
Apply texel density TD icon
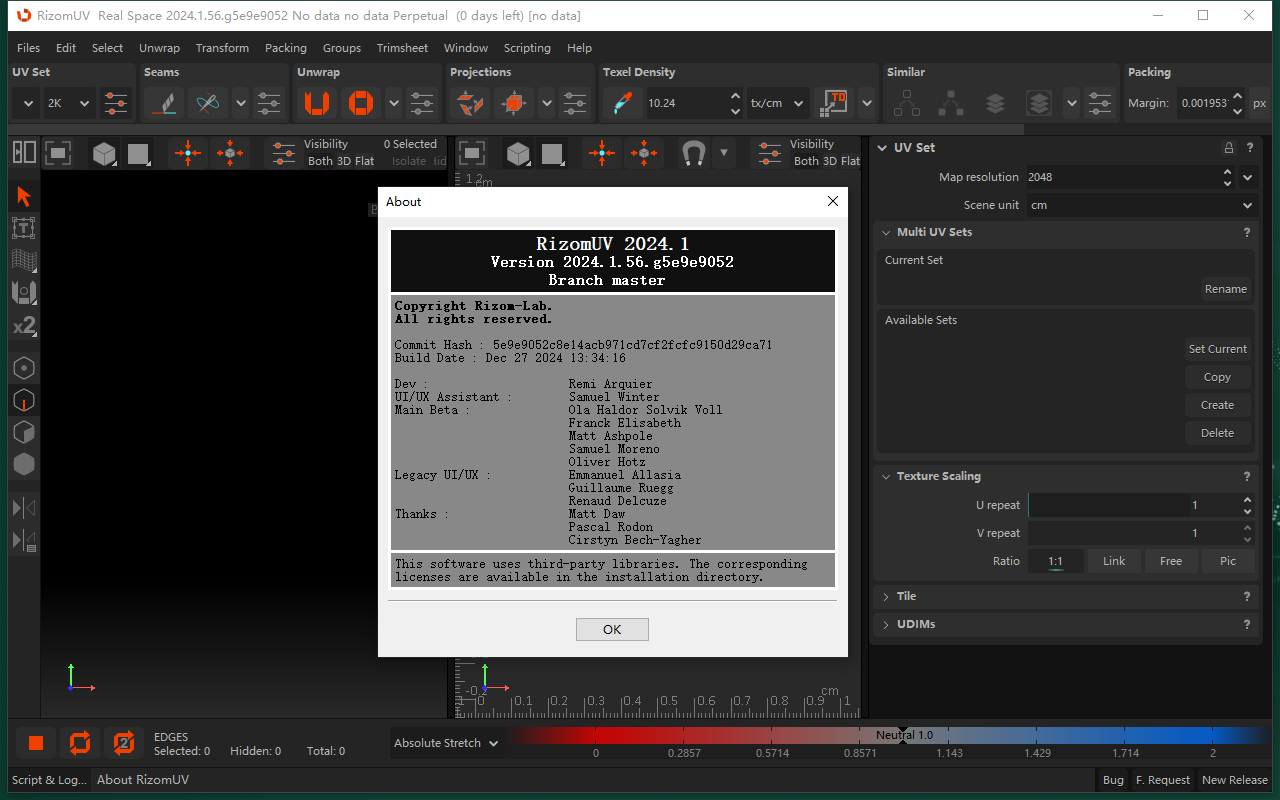click(835, 102)
